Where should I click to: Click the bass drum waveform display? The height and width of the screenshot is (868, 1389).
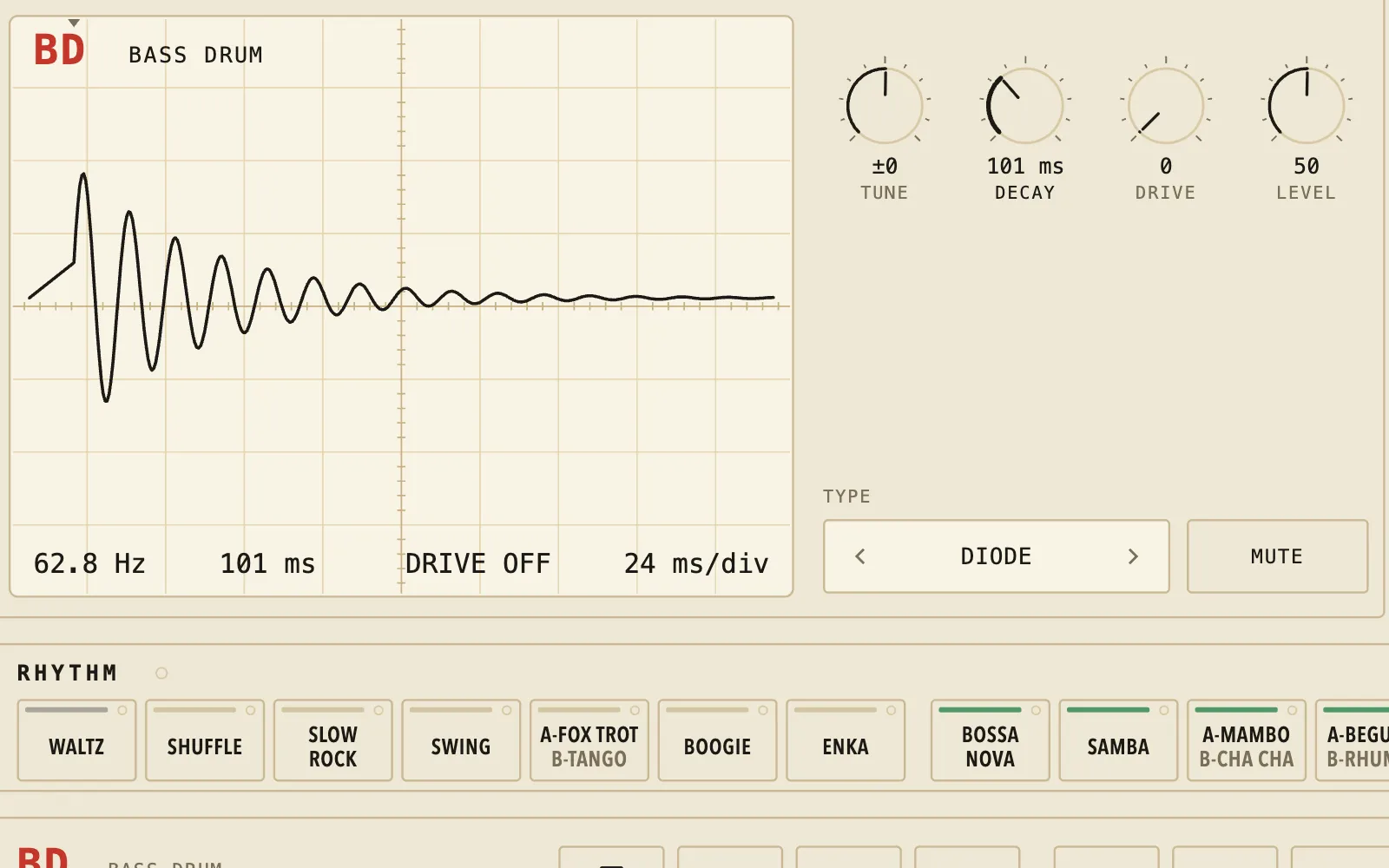pyautogui.click(x=401, y=306)
